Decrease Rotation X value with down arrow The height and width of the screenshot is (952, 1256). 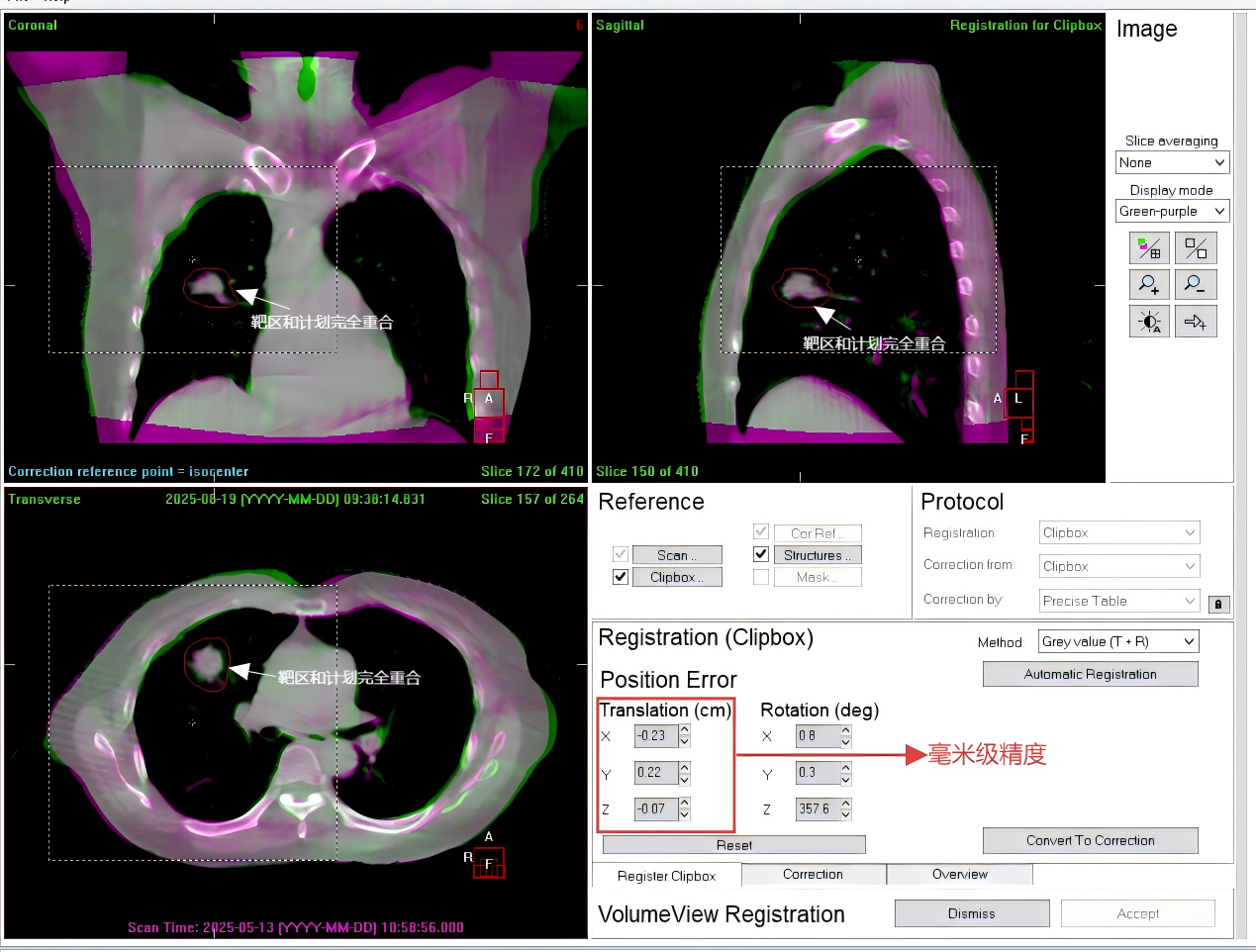845,741
